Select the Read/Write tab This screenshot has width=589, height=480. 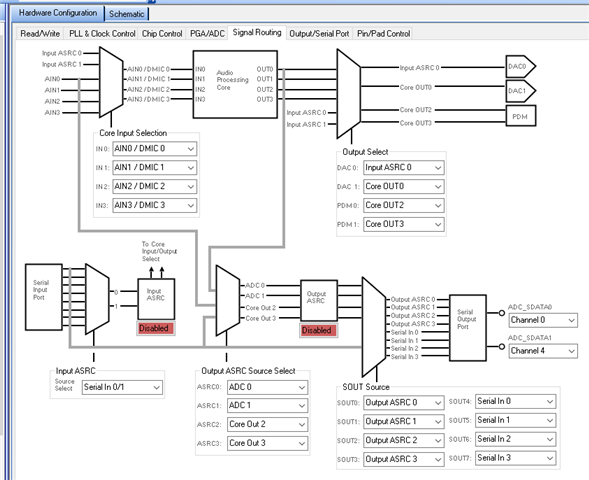pyautogui.click(x=40, y=33)
